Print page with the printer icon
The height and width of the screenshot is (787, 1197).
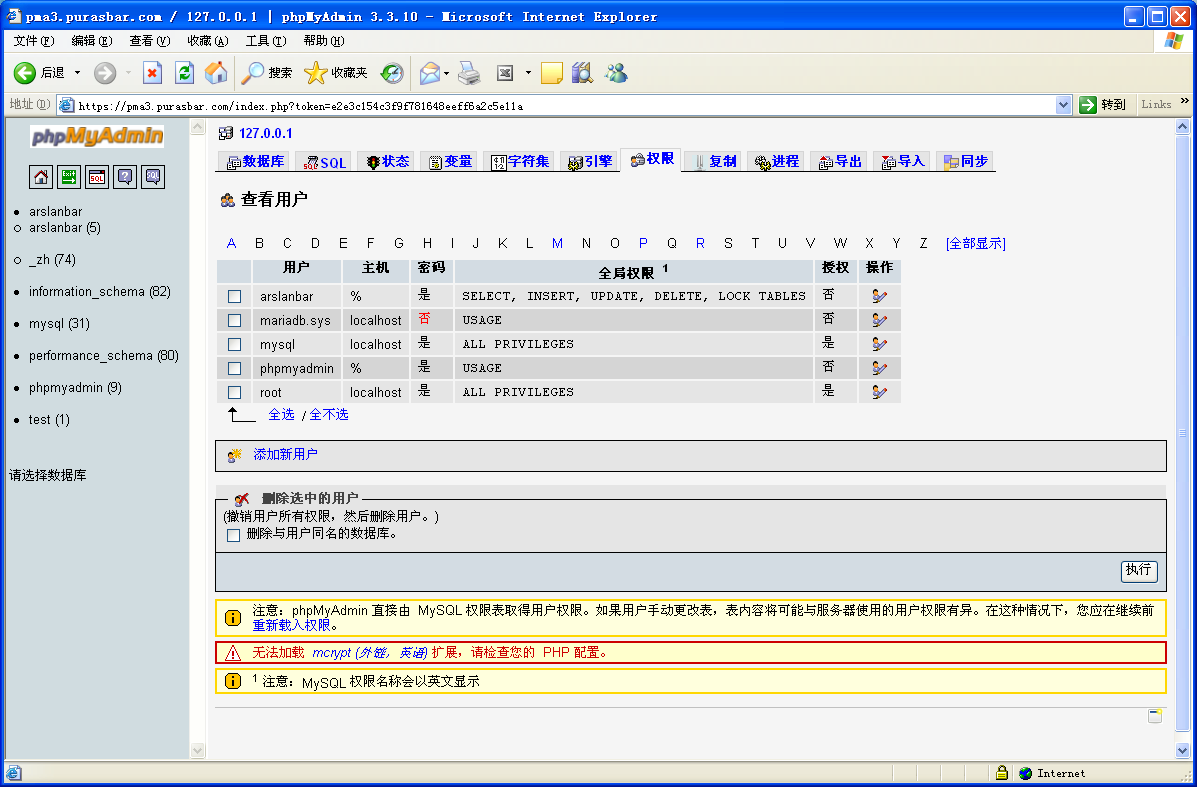pyautogui.click(x=469, y=73)
